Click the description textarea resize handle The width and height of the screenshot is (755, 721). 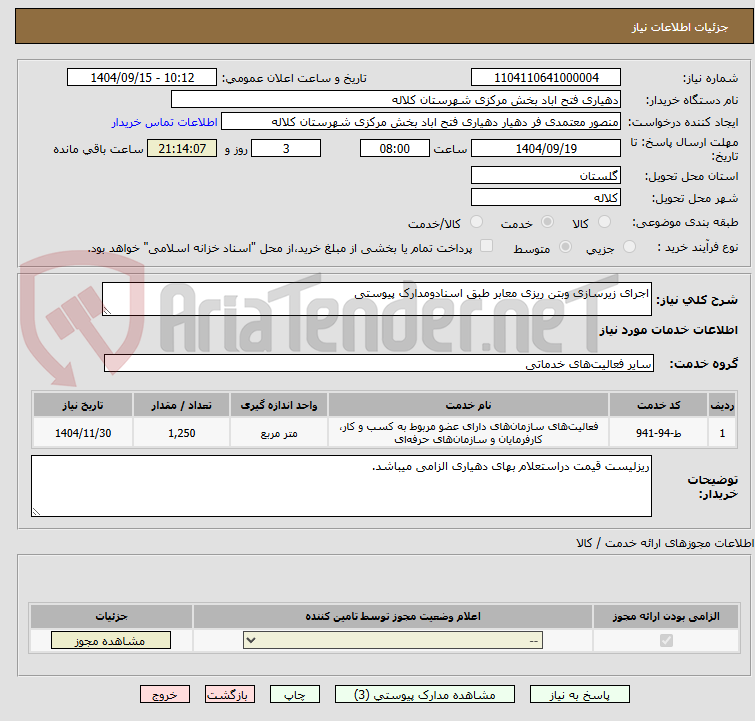(x=107, y=311)
